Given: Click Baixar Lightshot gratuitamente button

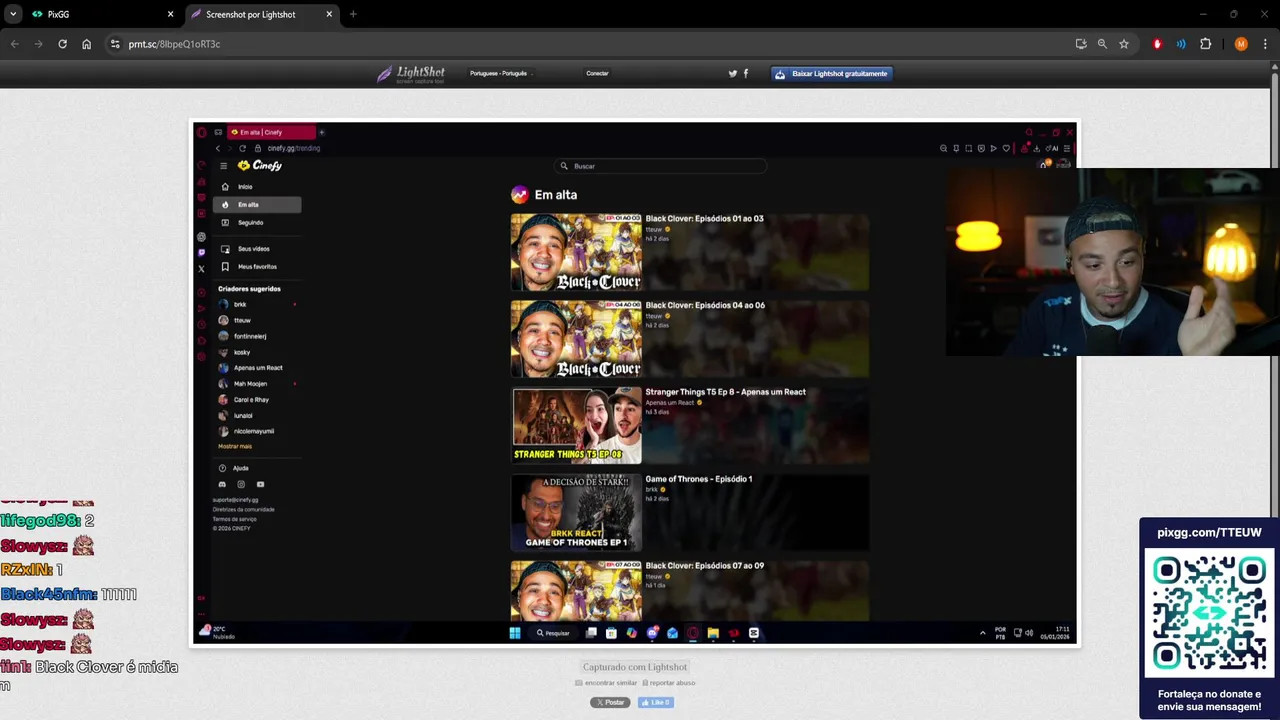Looking at the screenshot, I should (x=832, y=73).
